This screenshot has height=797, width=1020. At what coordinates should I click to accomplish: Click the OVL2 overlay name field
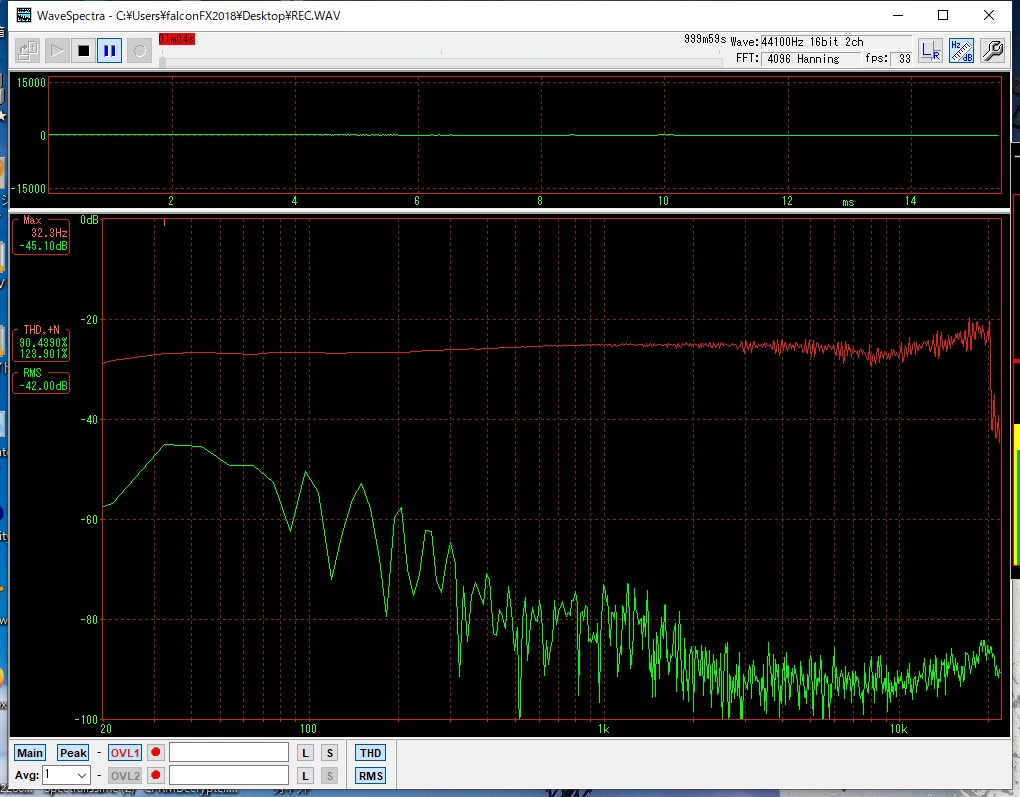click(229, 775)
